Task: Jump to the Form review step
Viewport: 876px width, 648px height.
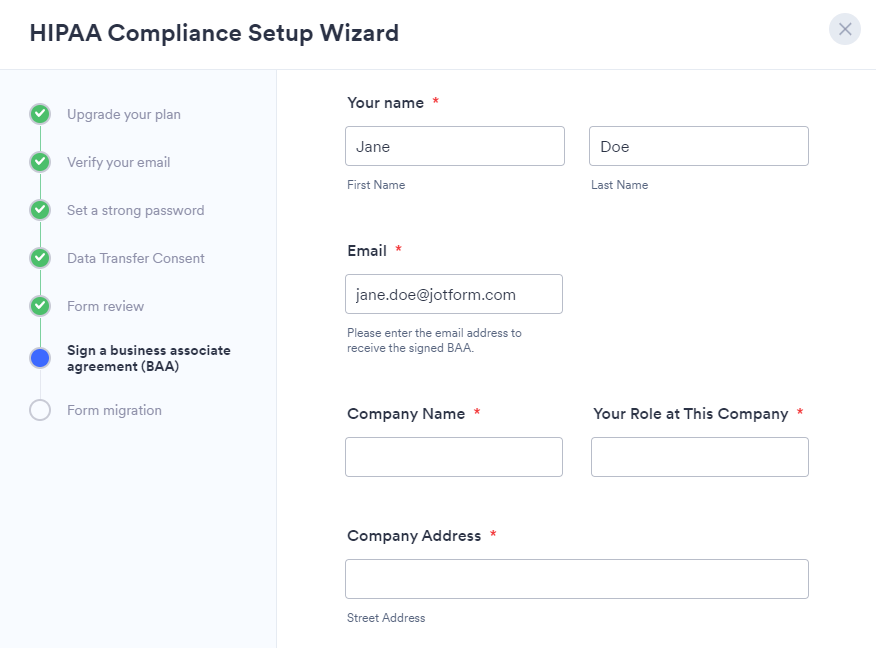Action: (x=106, y=306)
